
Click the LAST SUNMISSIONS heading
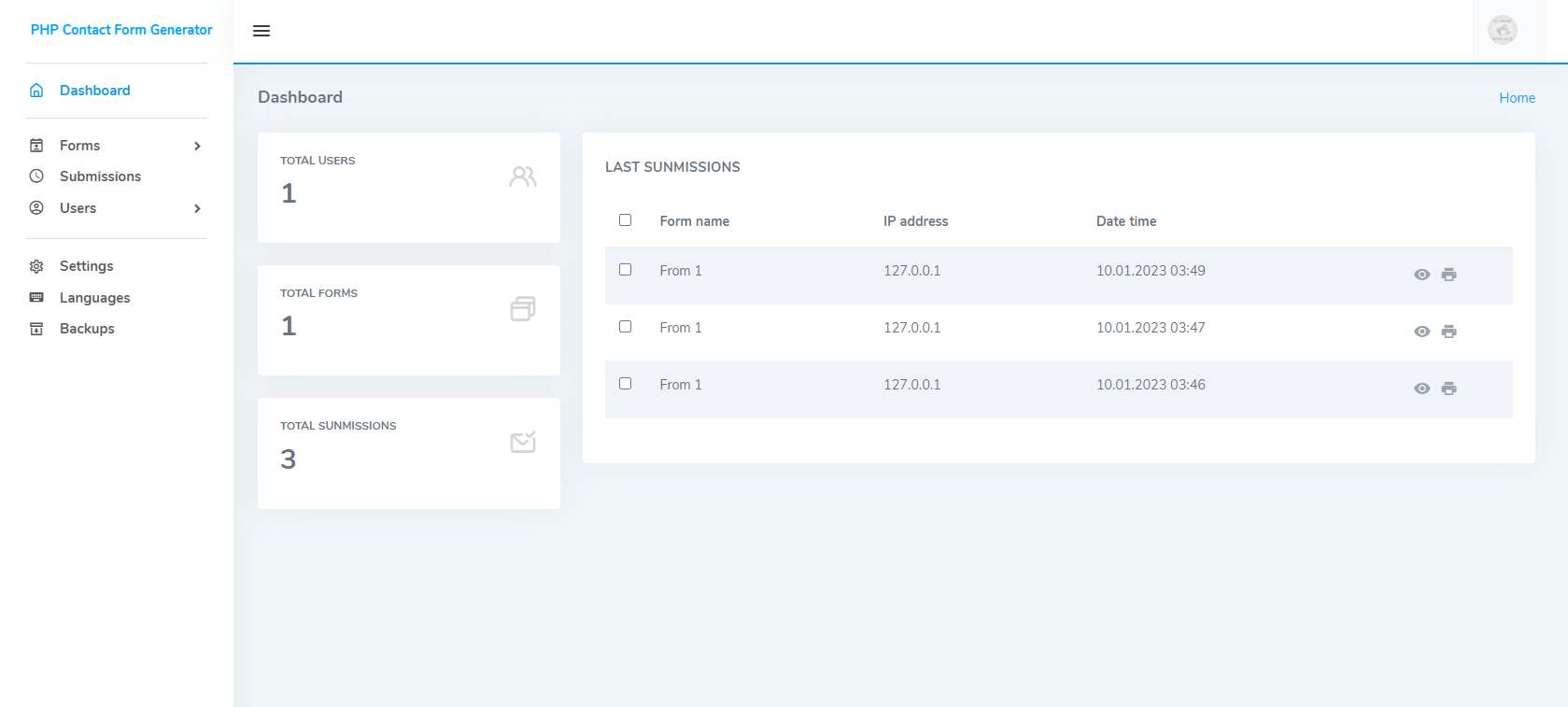point(672,167)
